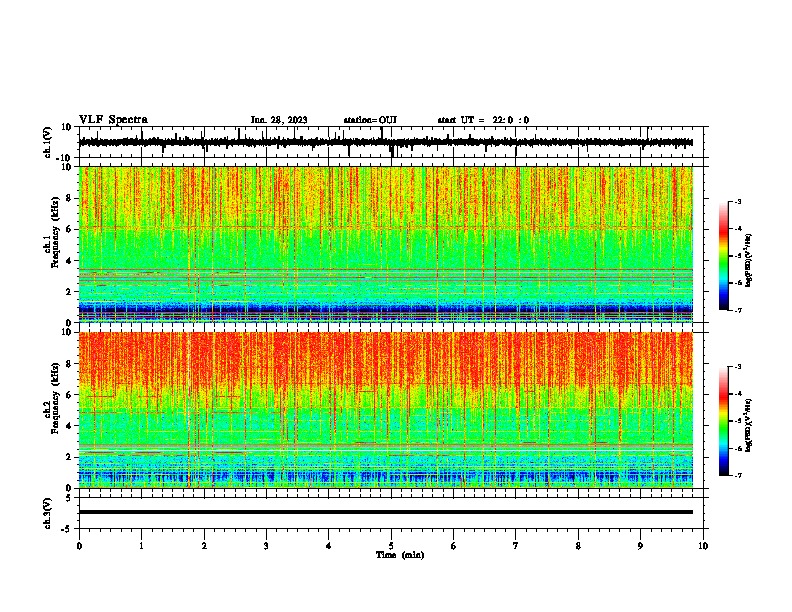This screenshot has height=612, width=792.
Task: Click the "-3" label on ch.2 colorbar
Action: click(x=738, y=367)
